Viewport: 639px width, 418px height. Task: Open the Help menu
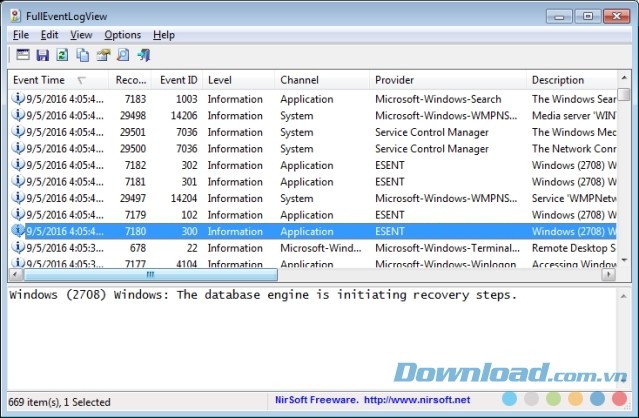click(x=163, y=35)
